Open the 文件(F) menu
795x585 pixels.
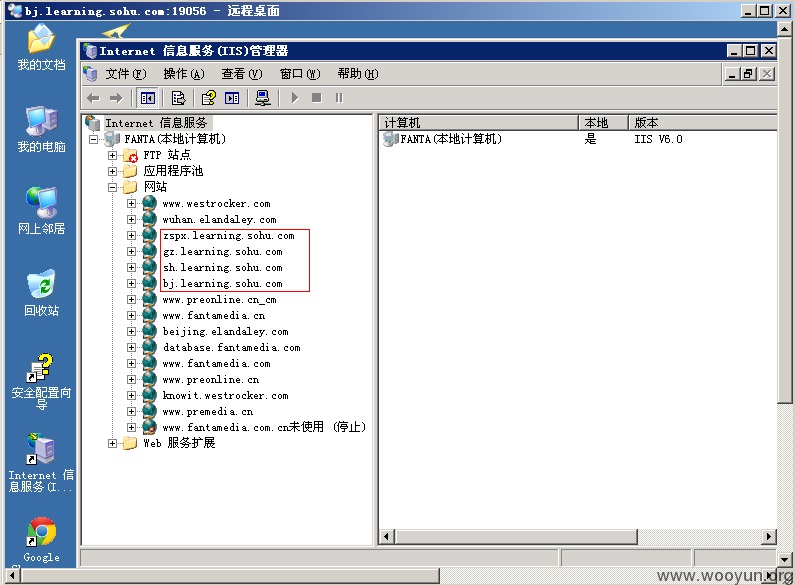(x=126, y=74)
